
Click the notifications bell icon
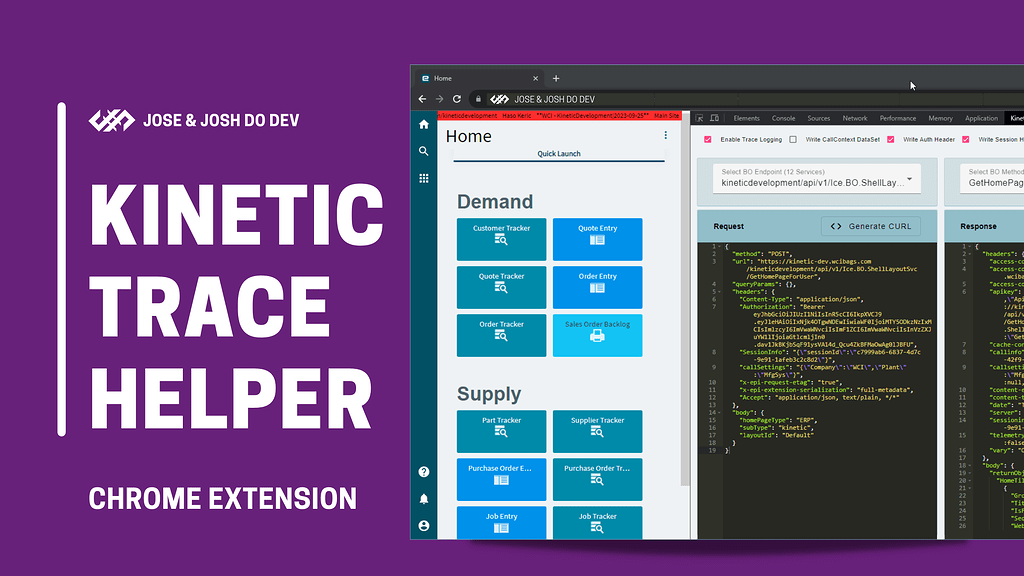tap(423, 499)
